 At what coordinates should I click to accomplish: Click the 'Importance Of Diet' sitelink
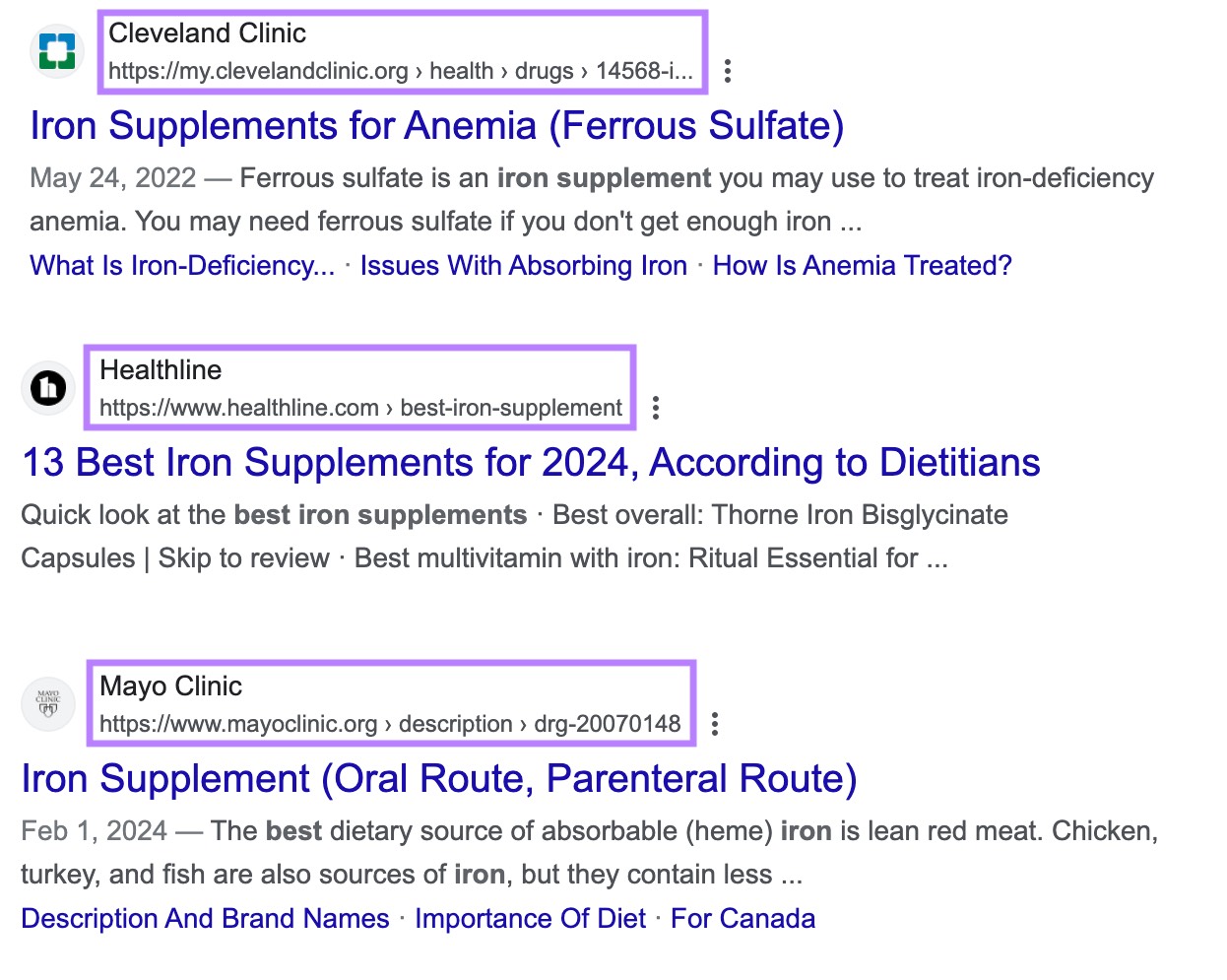click(x=531, y=918)
